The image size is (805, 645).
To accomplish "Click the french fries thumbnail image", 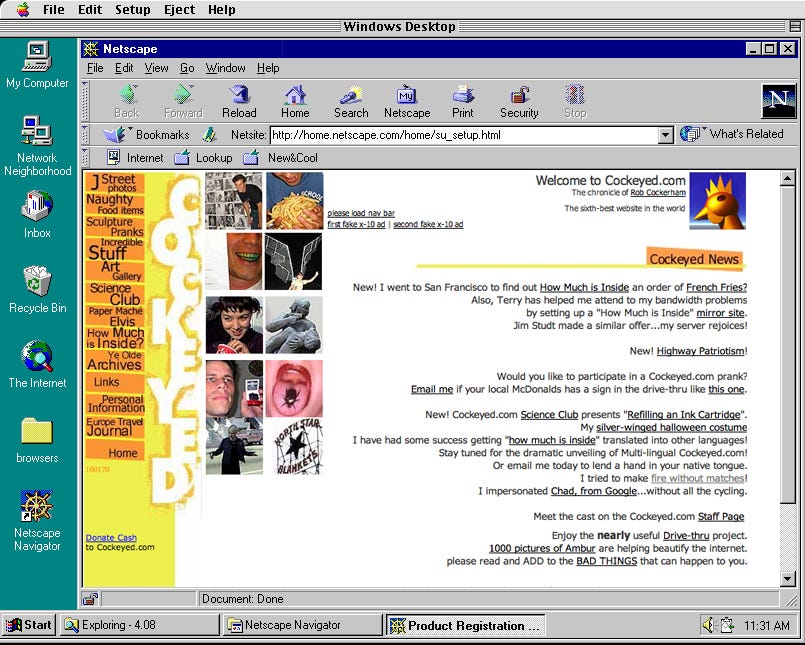I will coord(295,201).
